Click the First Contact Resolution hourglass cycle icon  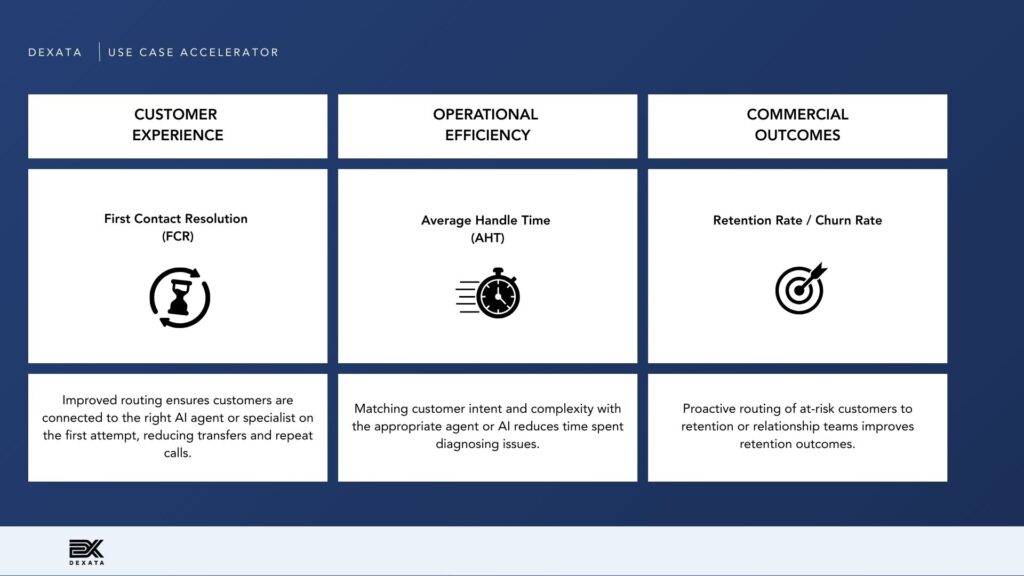[179, 297]
